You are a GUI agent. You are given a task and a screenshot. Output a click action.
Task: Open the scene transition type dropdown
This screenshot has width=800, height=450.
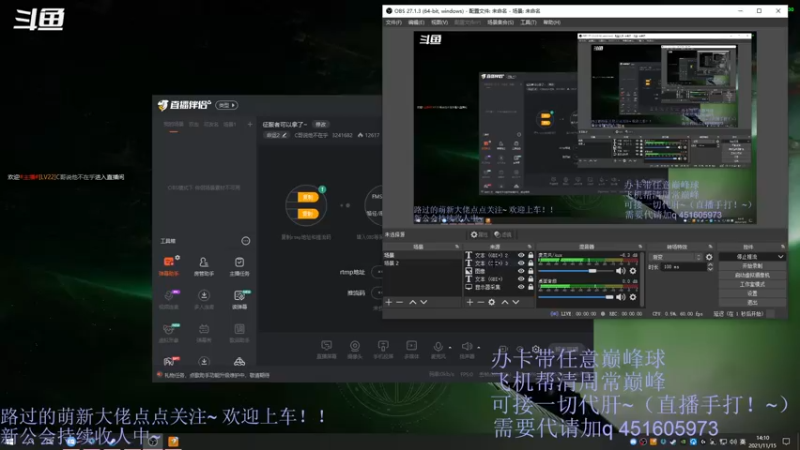coord(676,257)
